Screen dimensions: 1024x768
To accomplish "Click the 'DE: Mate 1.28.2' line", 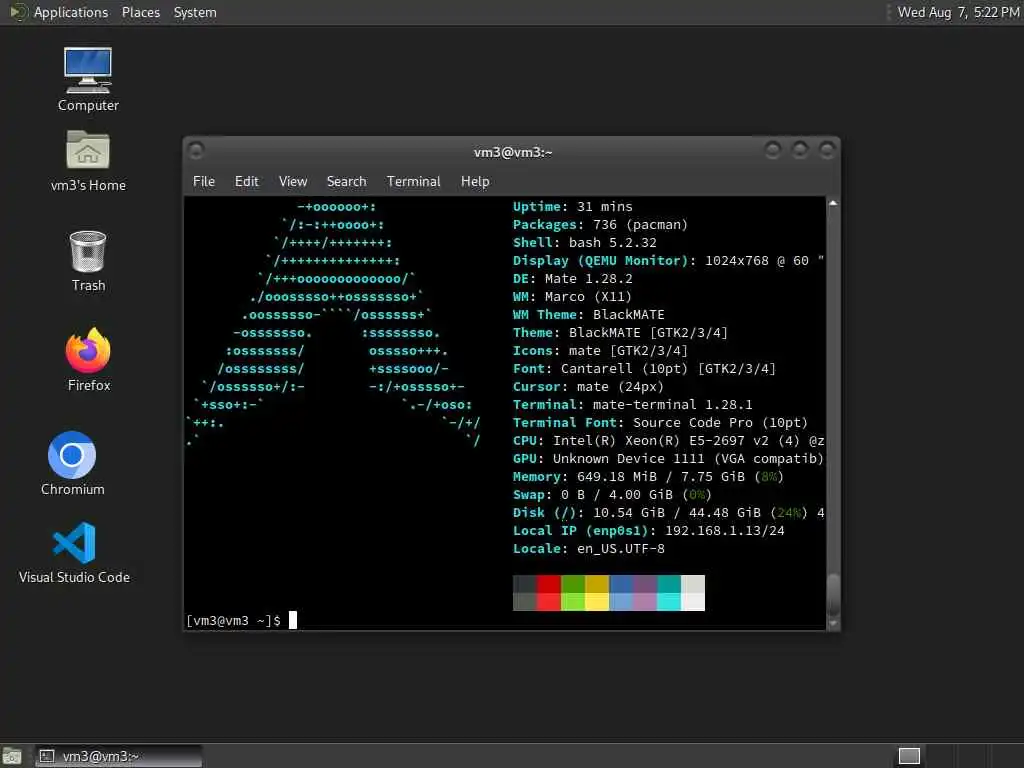I will (x=573, y=278).
